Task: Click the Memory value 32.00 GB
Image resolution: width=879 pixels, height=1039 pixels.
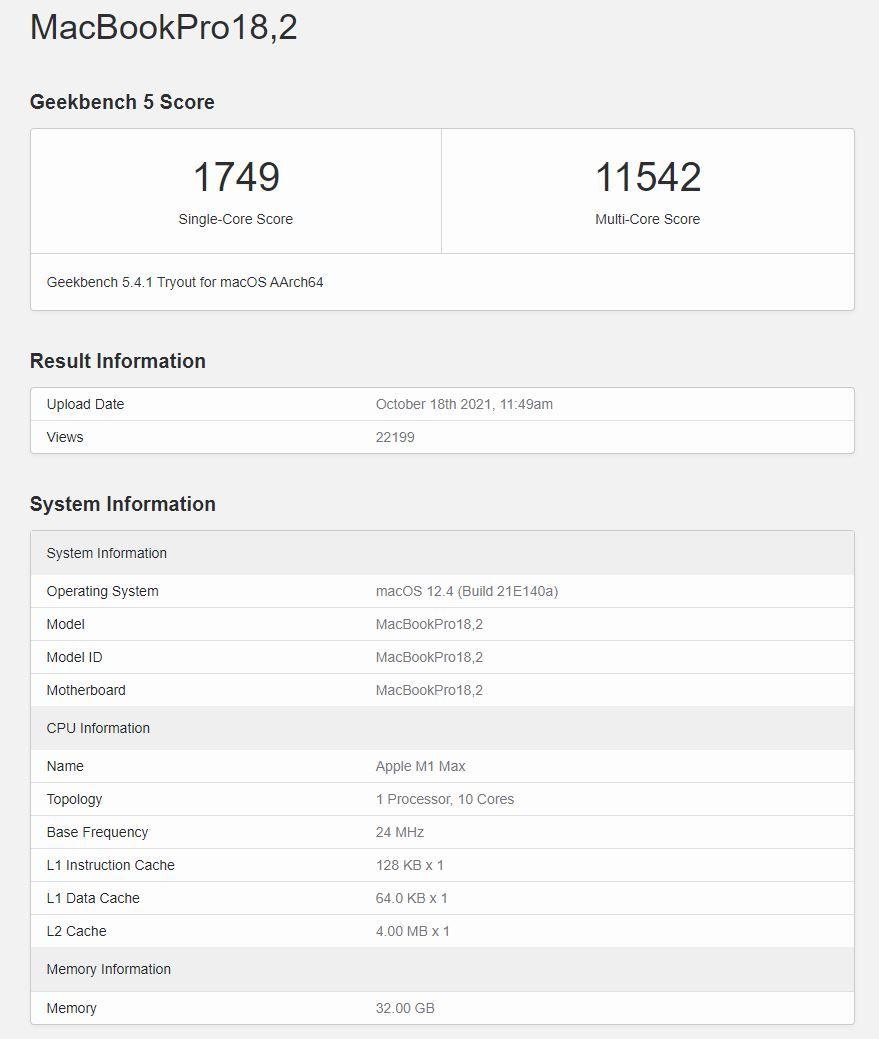Action: click(x=404, y=1008)
